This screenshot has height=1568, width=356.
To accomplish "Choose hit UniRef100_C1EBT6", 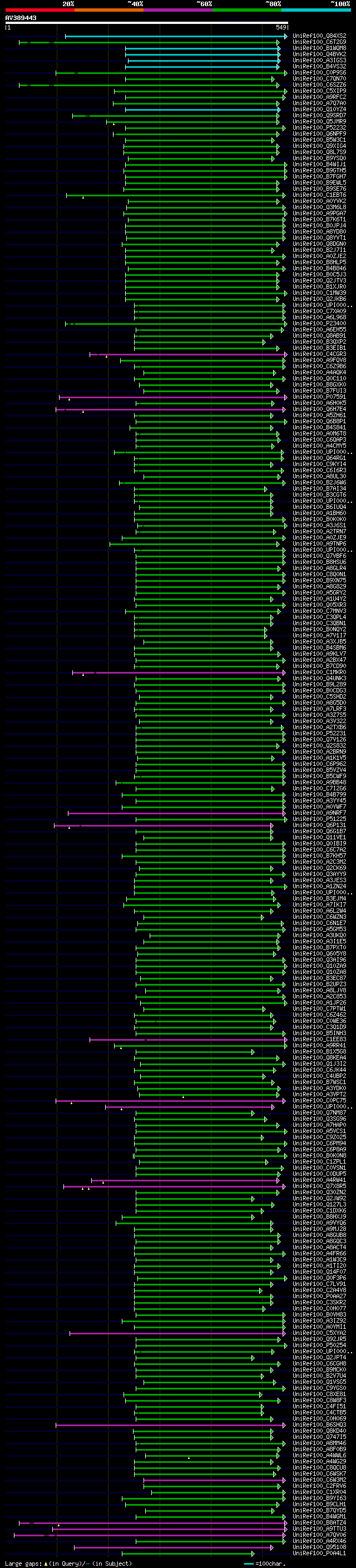I will (319, 195).
